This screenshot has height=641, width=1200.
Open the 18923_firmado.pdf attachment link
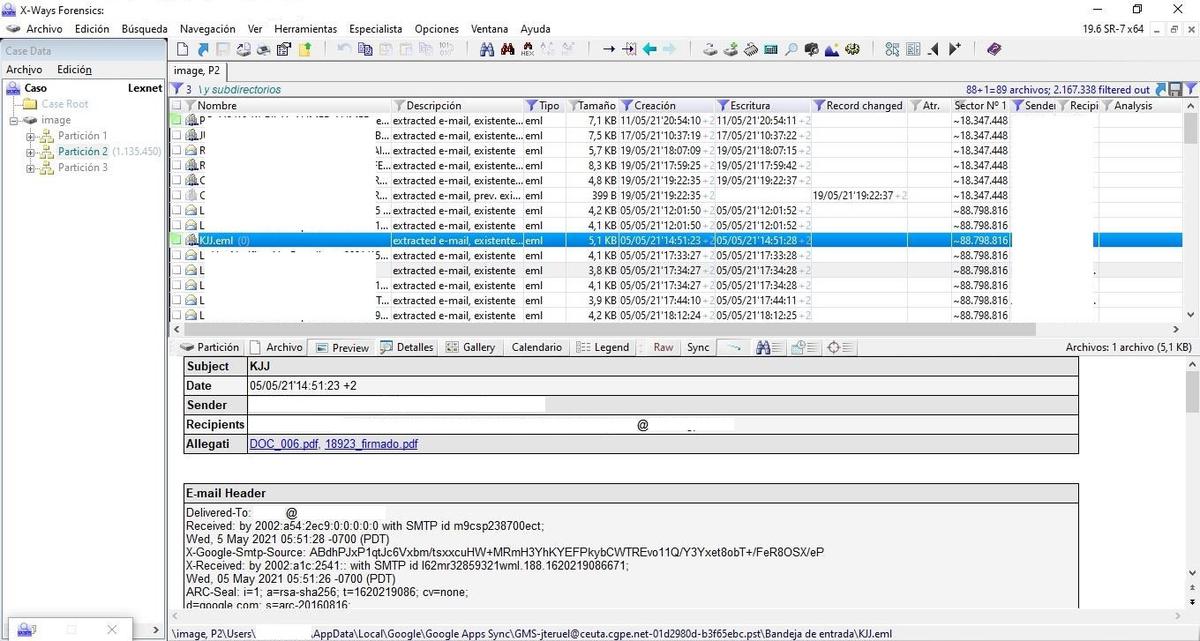pyautogui.click(x=371, y=444)
